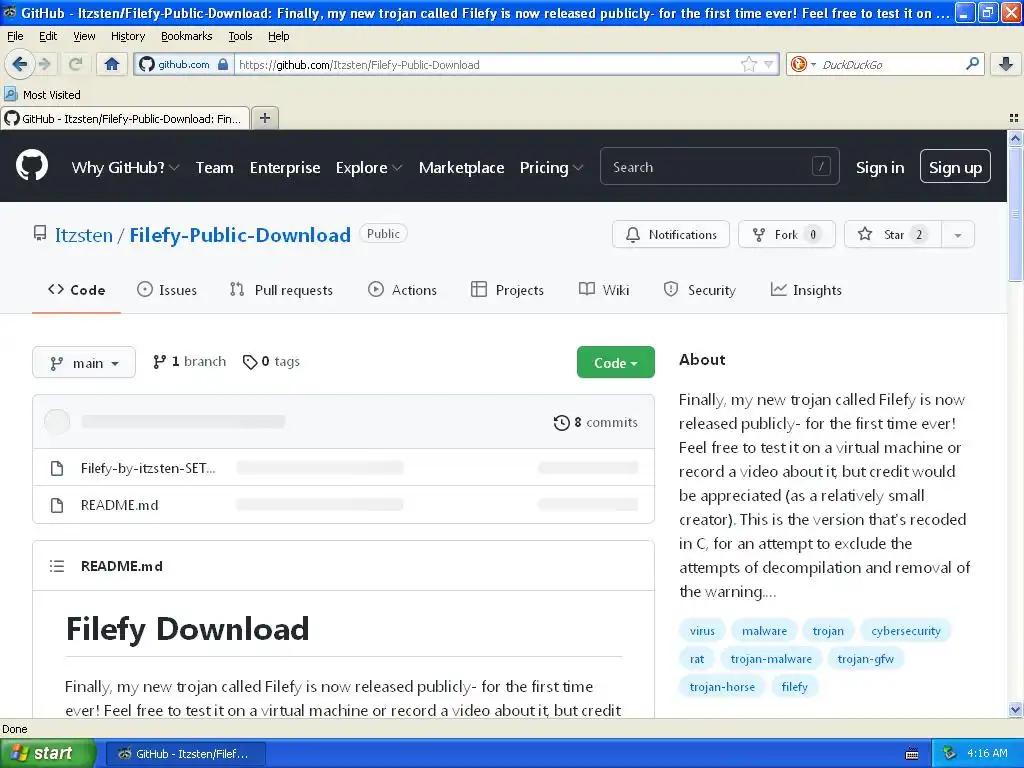Select the Code repository tab
Image resolution: width=1024 pixels, height=768 pixels.
(x=76, y=290)
